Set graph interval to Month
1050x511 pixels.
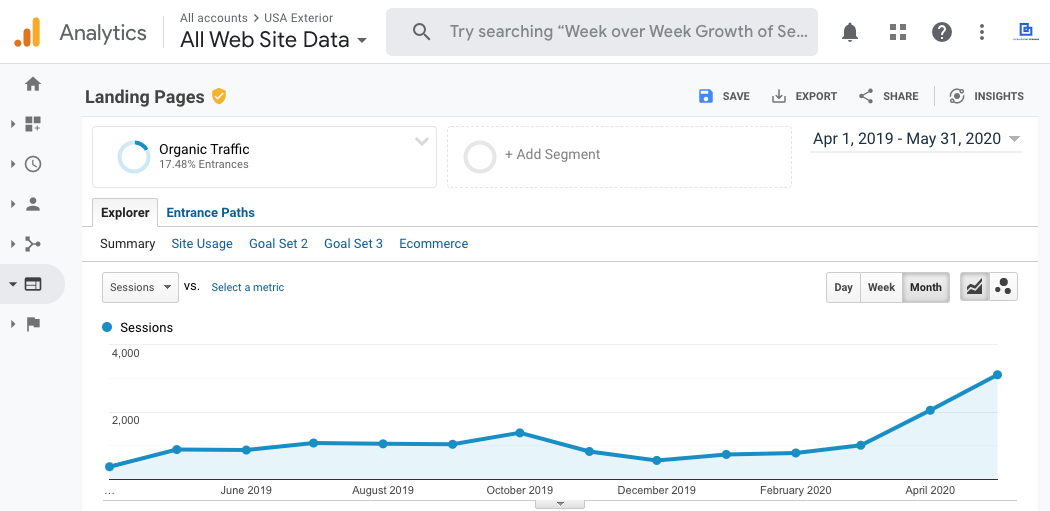[925, 287]
